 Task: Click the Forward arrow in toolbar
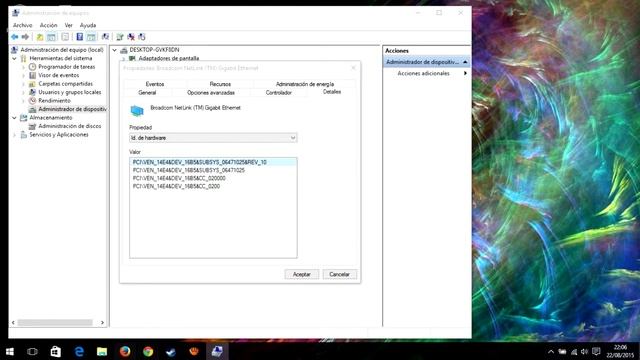pyautogui.click(x=25, y=37)
